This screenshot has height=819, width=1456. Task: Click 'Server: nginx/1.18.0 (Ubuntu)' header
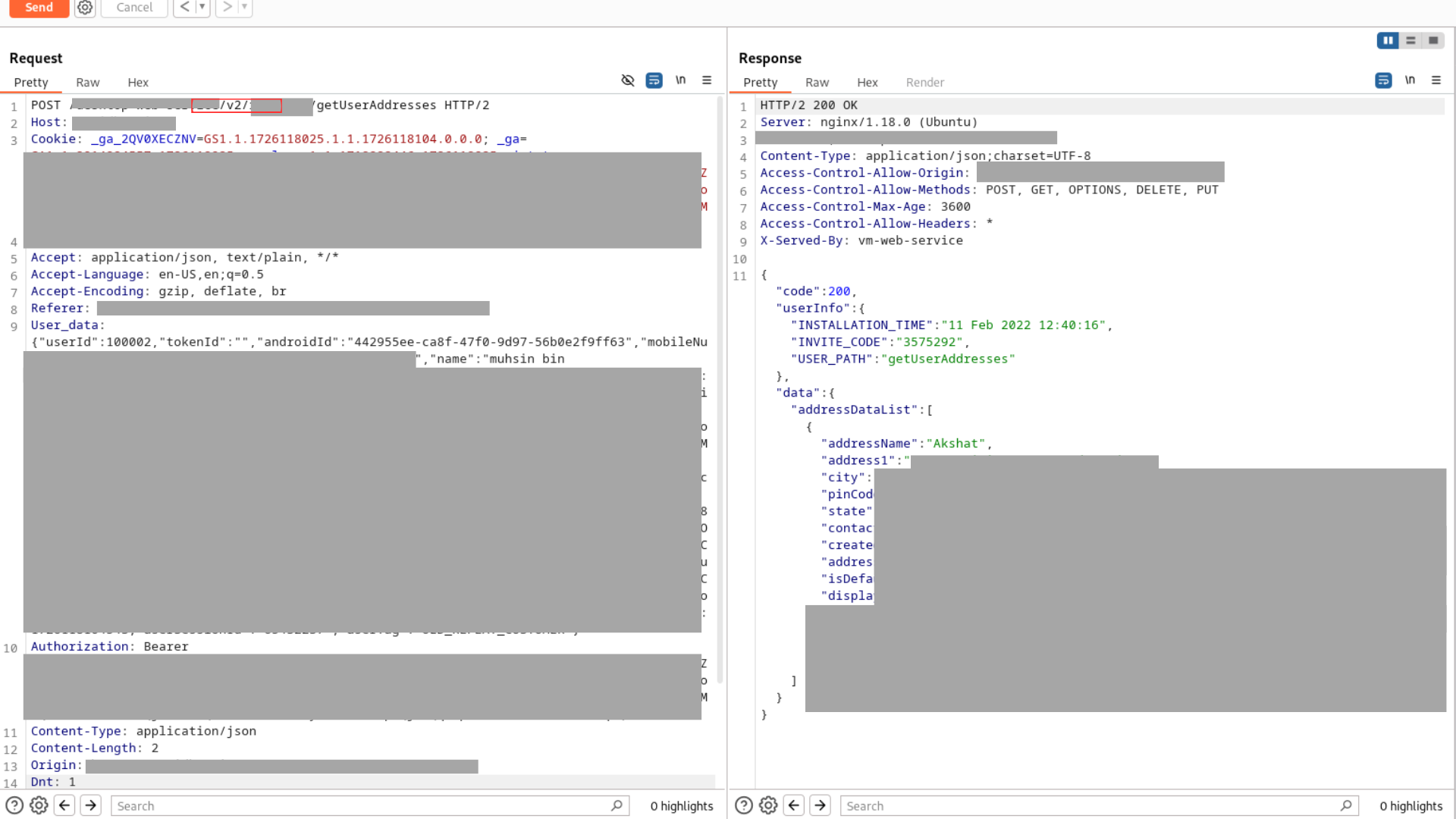(x=869, y=122)
